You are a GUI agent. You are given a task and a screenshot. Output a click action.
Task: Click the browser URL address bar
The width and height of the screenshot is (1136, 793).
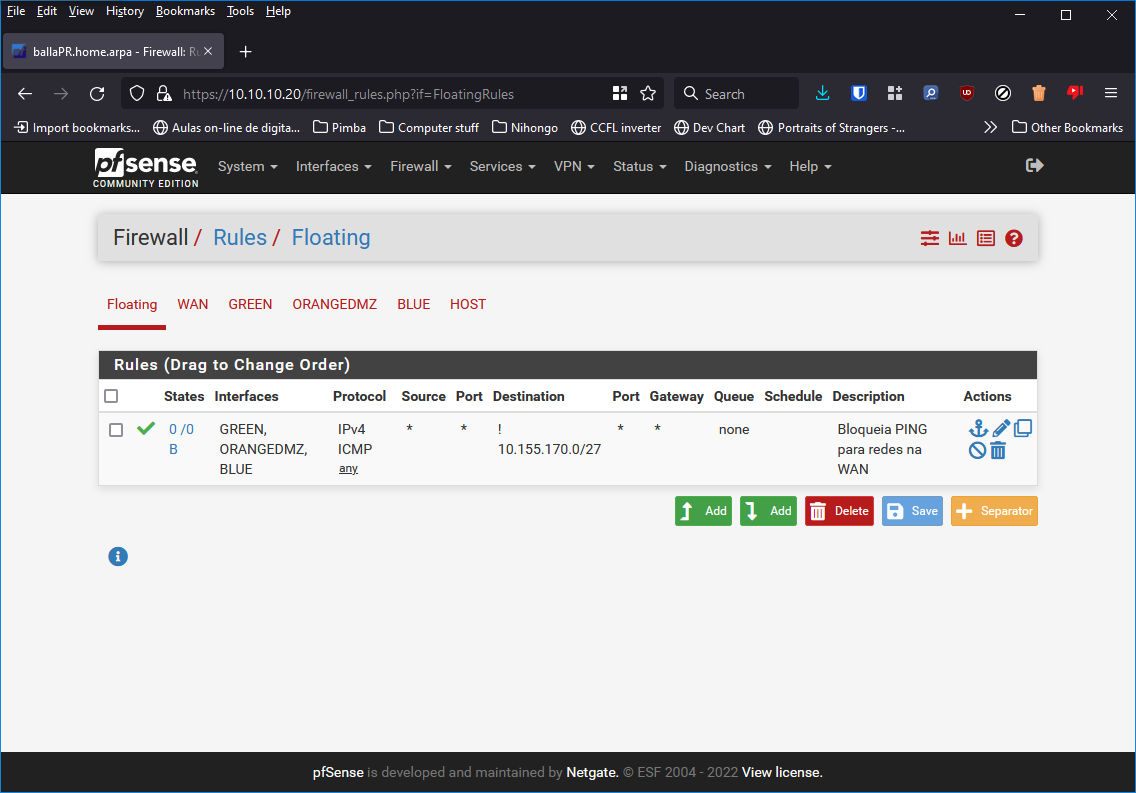pos(390,94)
